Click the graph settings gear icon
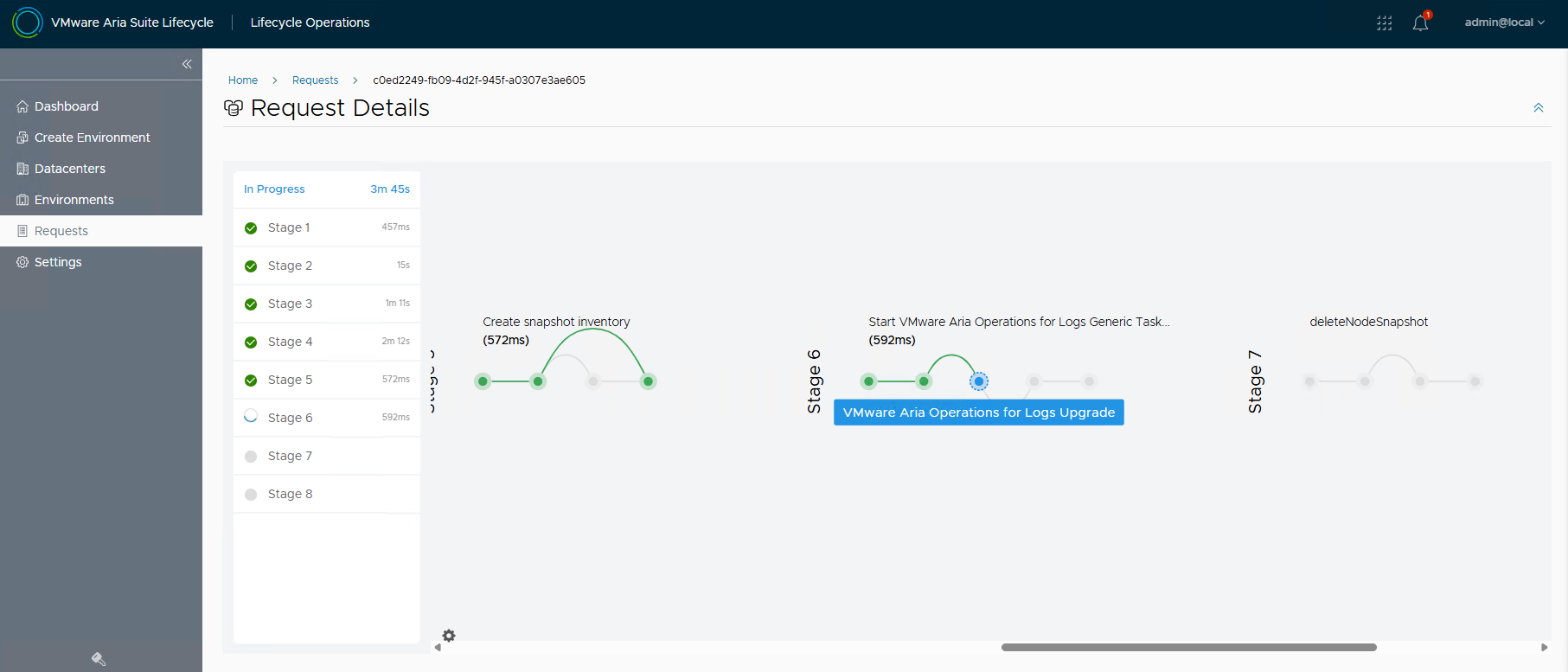The height and width of the screenshot is (672, 1568). 449,636
